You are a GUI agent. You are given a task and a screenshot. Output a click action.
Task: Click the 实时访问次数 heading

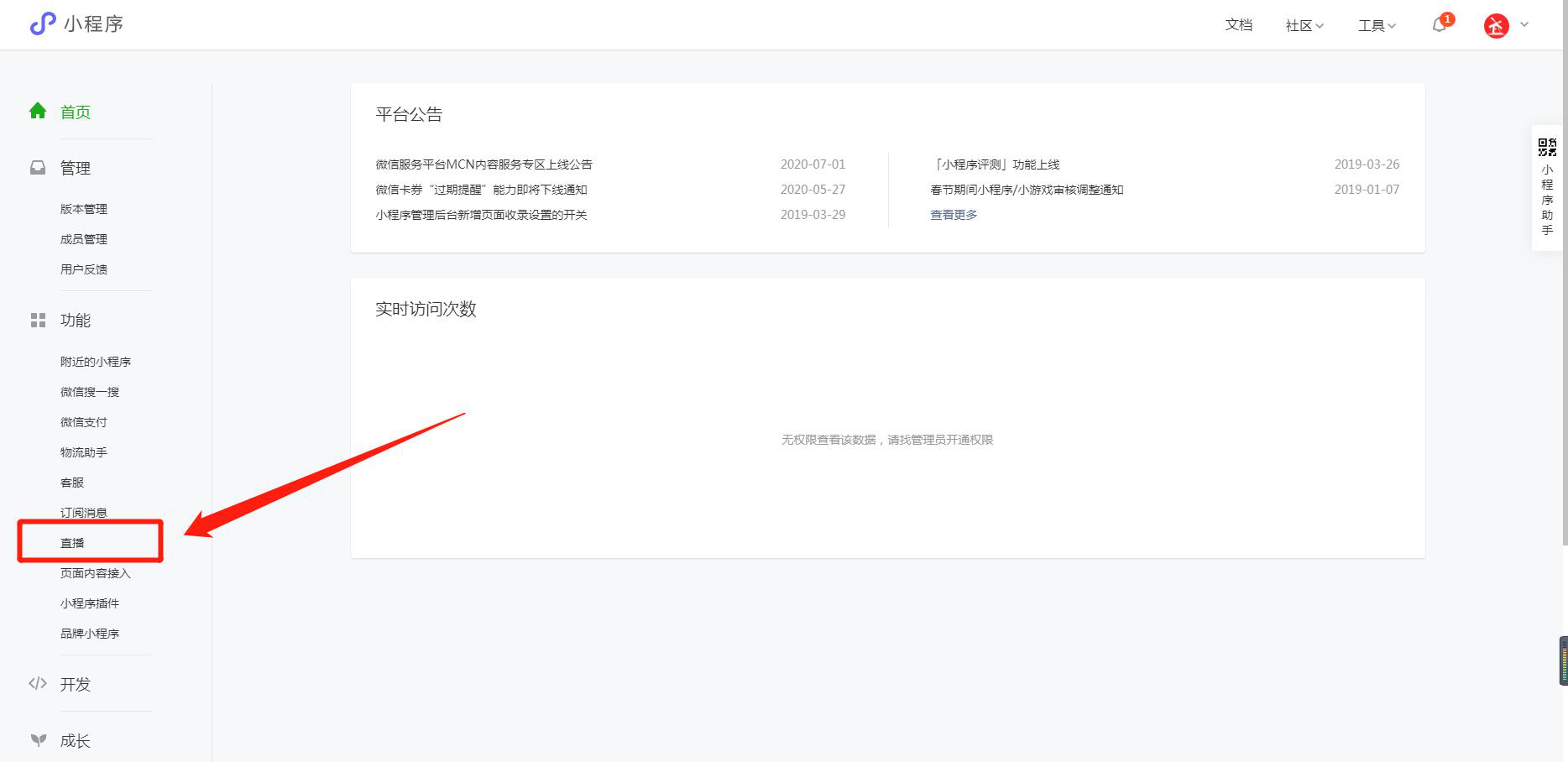426,309
